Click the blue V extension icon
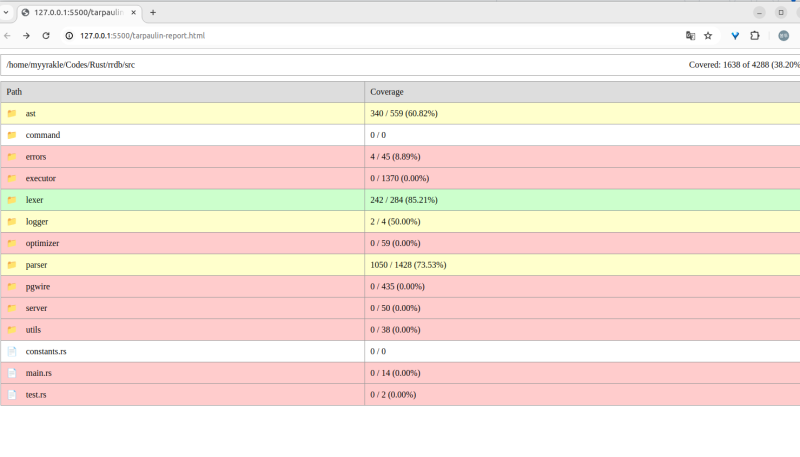The image size is (800, 457). pyautogui.click(x=735, y=35)
